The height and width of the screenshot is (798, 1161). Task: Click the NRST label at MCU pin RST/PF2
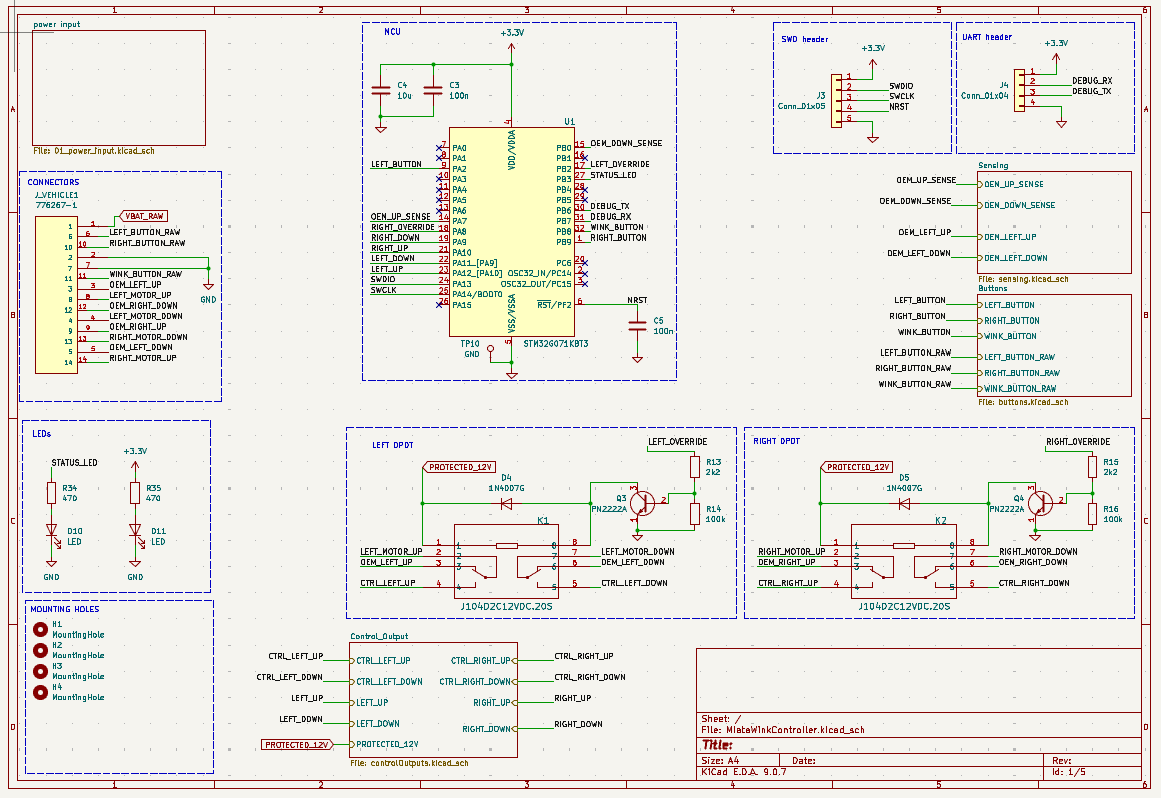[x=637, y=300]
